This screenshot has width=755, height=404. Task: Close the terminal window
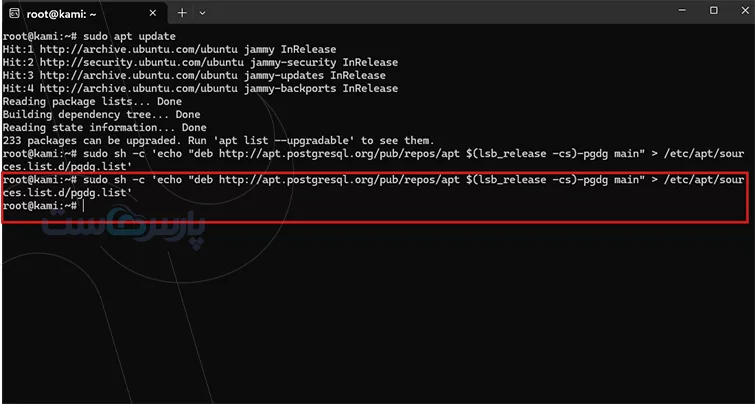point(744,11)
